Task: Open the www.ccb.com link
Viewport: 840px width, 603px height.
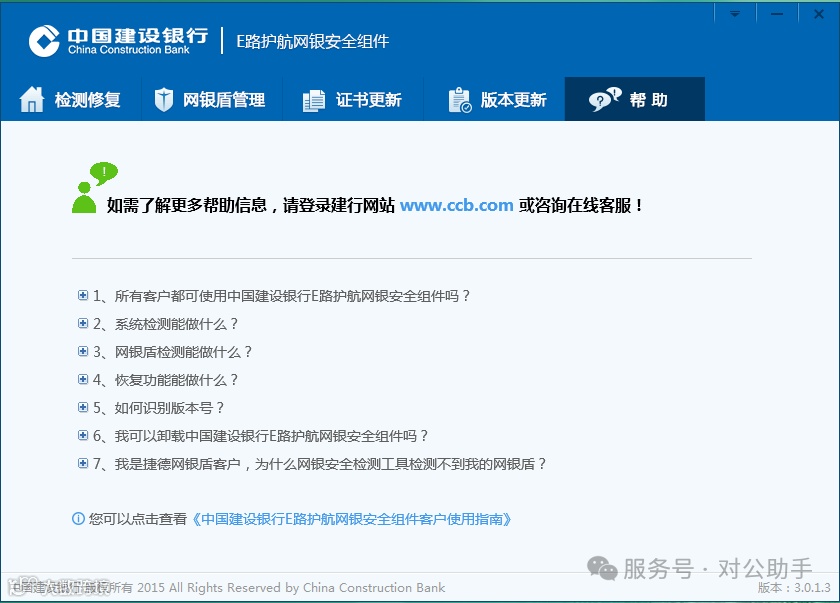Action: [x=456, y=205]
